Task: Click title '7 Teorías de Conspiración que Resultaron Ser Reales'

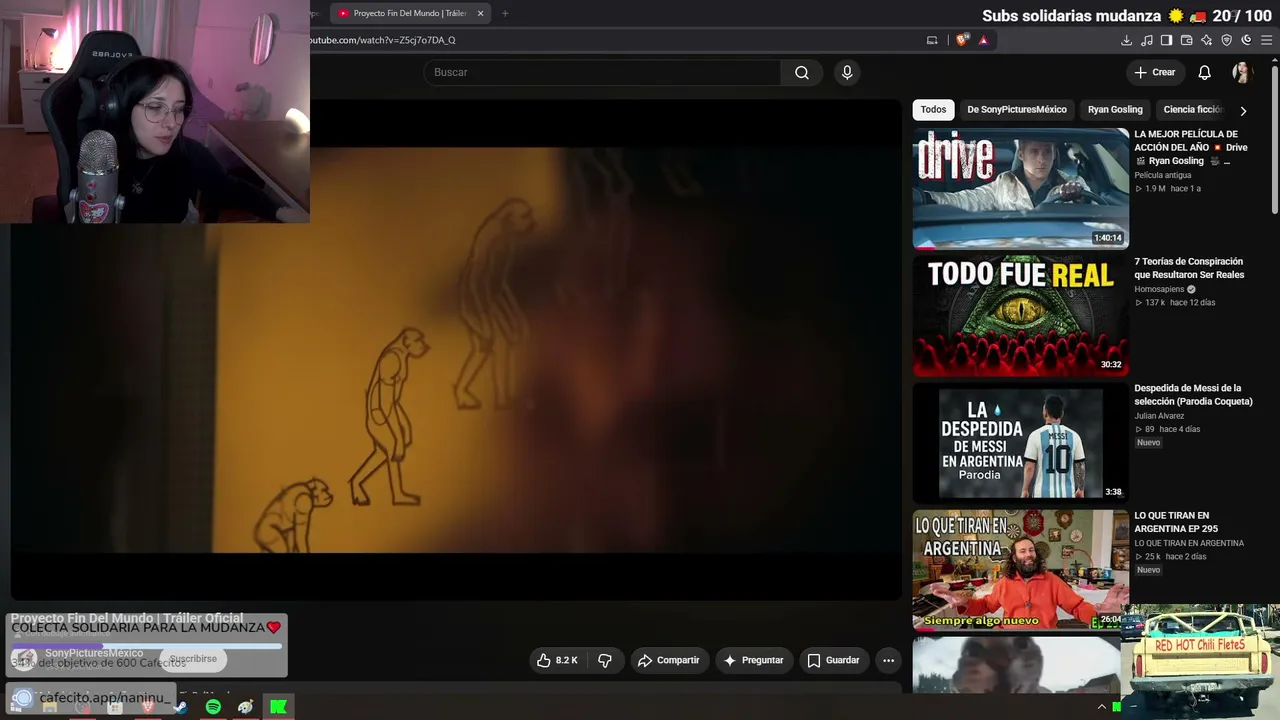Action: click(x=1189, y=268)
